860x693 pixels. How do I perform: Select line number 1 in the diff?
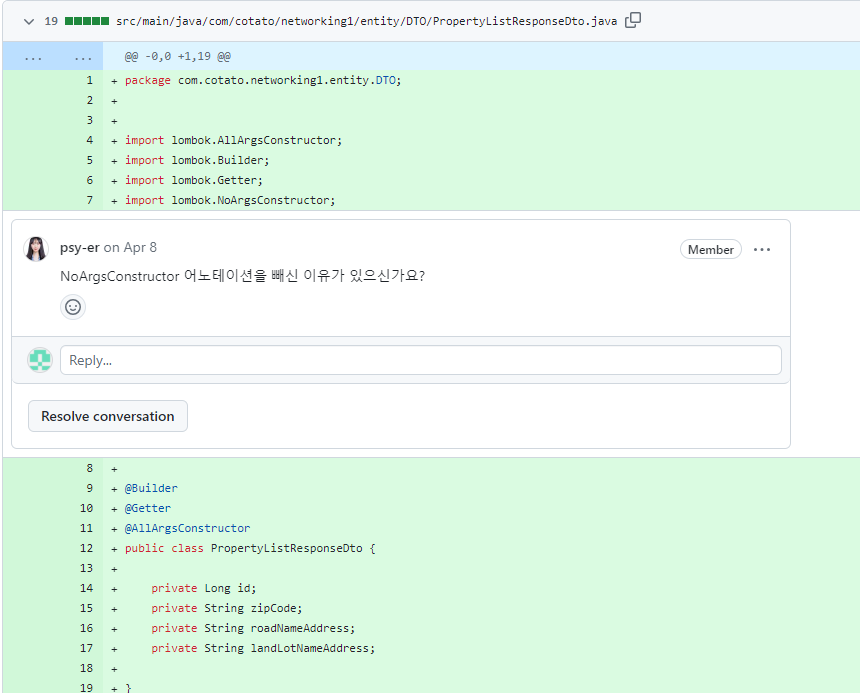pos(89,79)
